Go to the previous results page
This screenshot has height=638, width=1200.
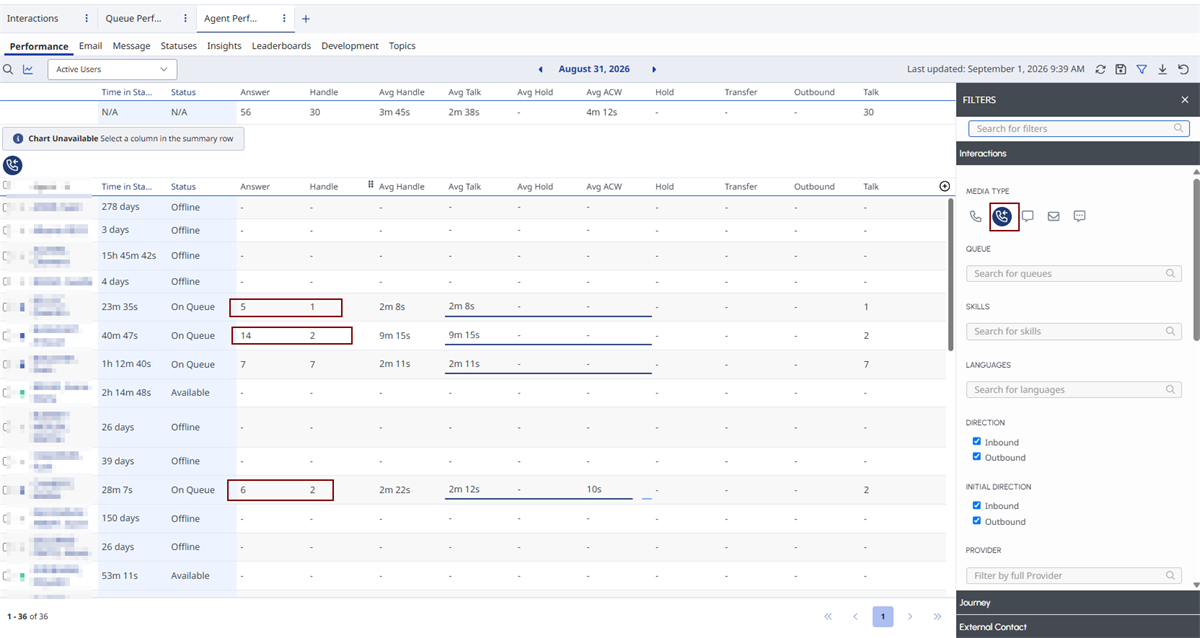tap(856, 617)
